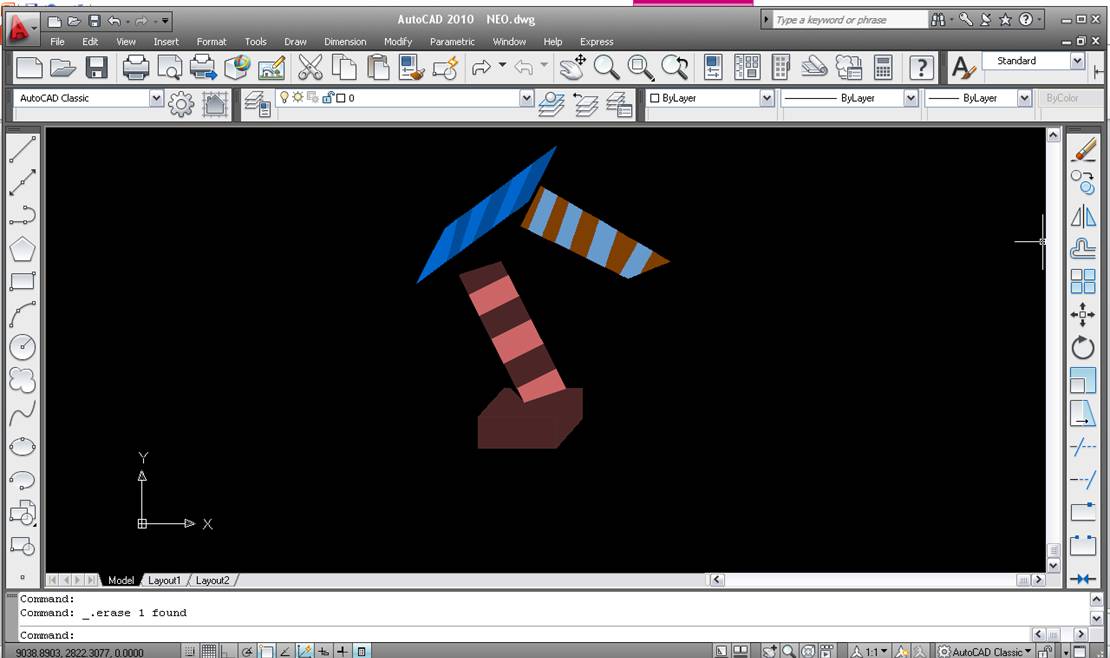
Task: Select the Line drawing tool
Action: click(x=22, y=149)
